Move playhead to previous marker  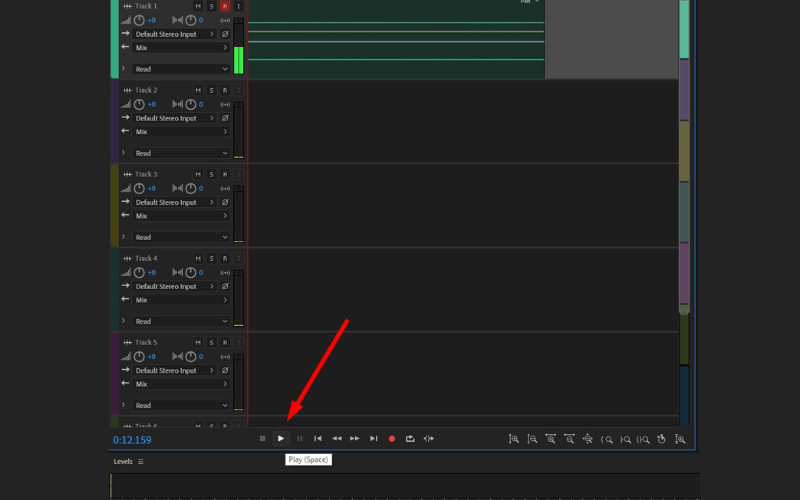[x=318, y=438]
